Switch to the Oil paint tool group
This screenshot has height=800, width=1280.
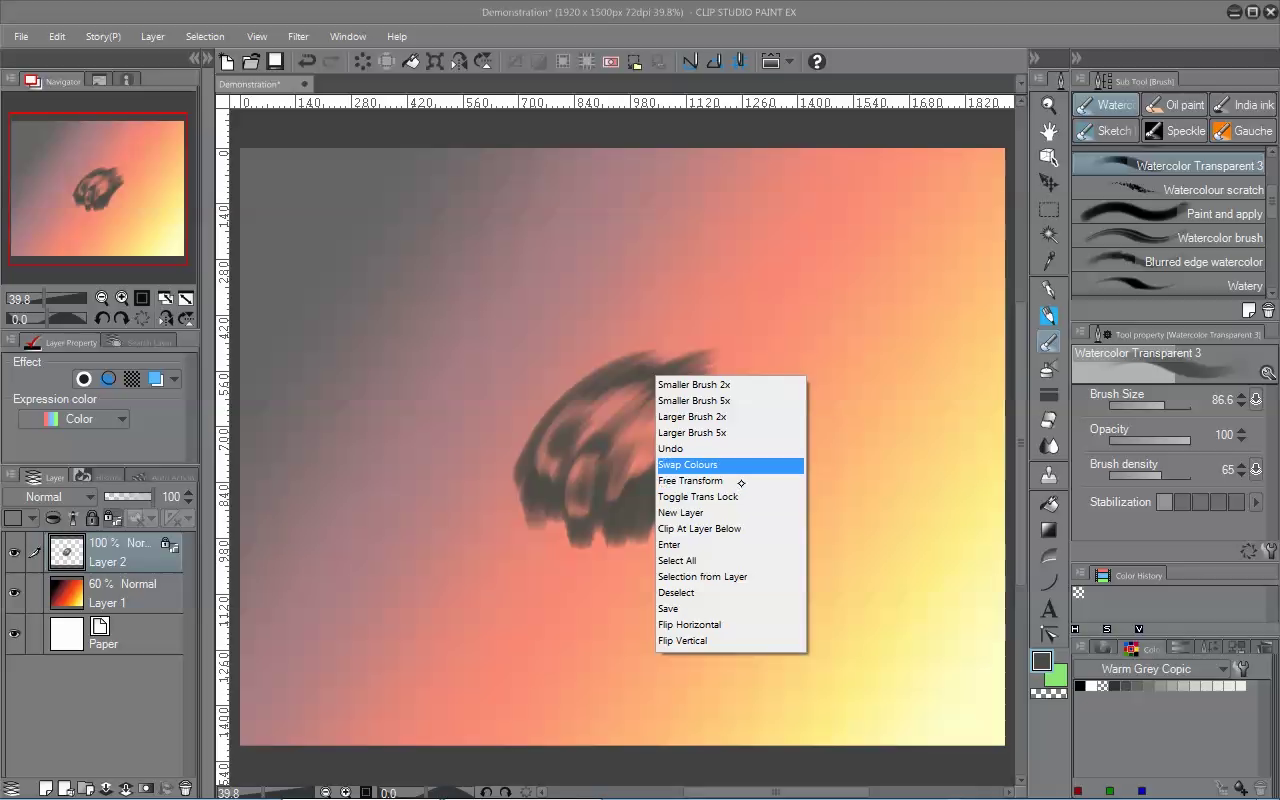tap(1175, 104)
